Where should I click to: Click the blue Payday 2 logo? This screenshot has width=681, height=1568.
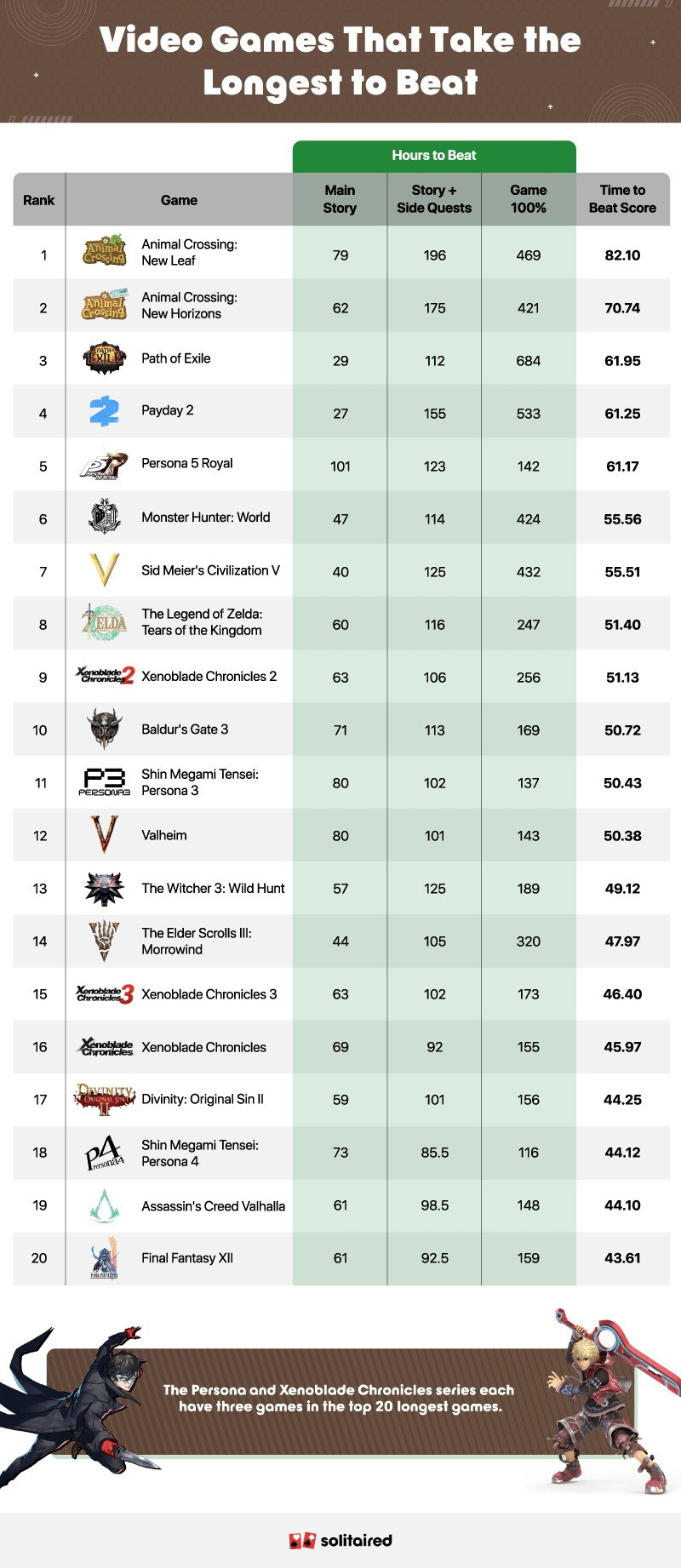click(x=105, y=411)
